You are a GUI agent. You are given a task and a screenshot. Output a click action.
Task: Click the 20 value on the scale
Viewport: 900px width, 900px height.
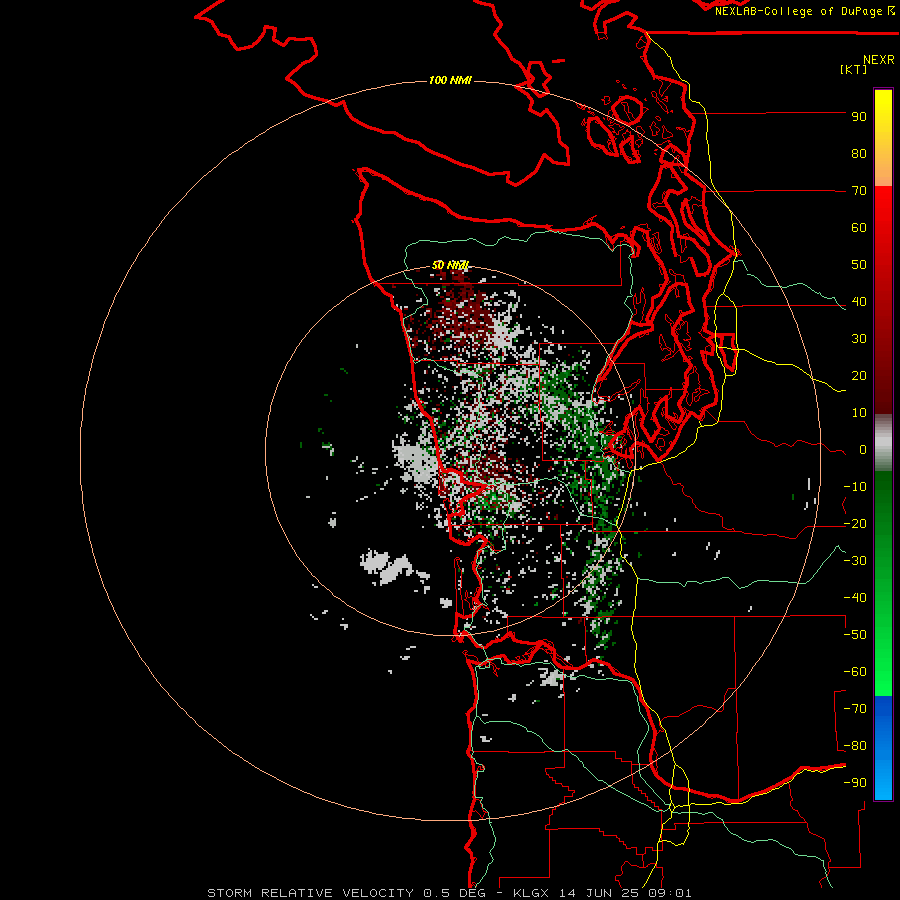click(x=859, y=376)
